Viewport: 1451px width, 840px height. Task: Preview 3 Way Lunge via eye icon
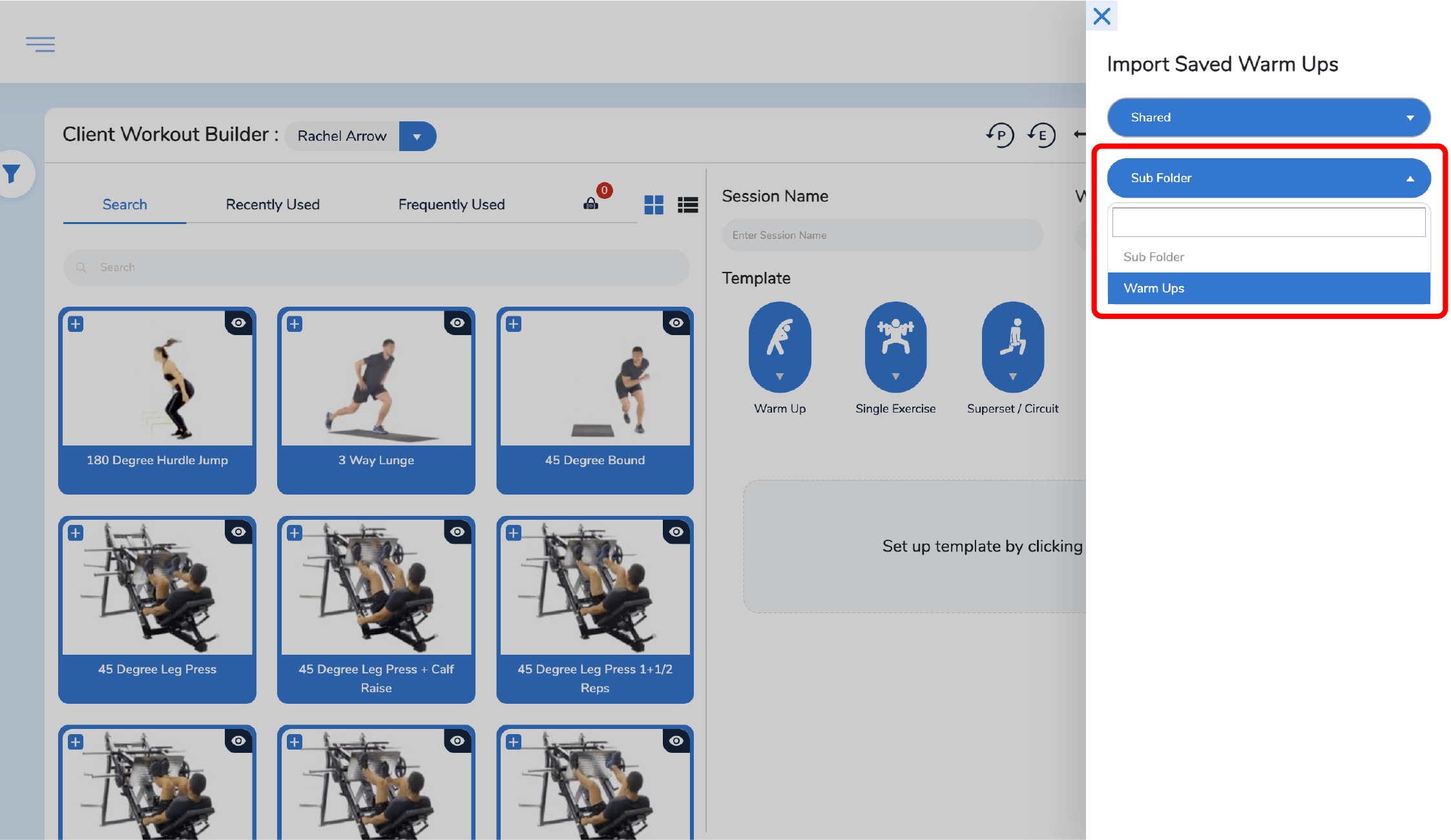[457, 322]
